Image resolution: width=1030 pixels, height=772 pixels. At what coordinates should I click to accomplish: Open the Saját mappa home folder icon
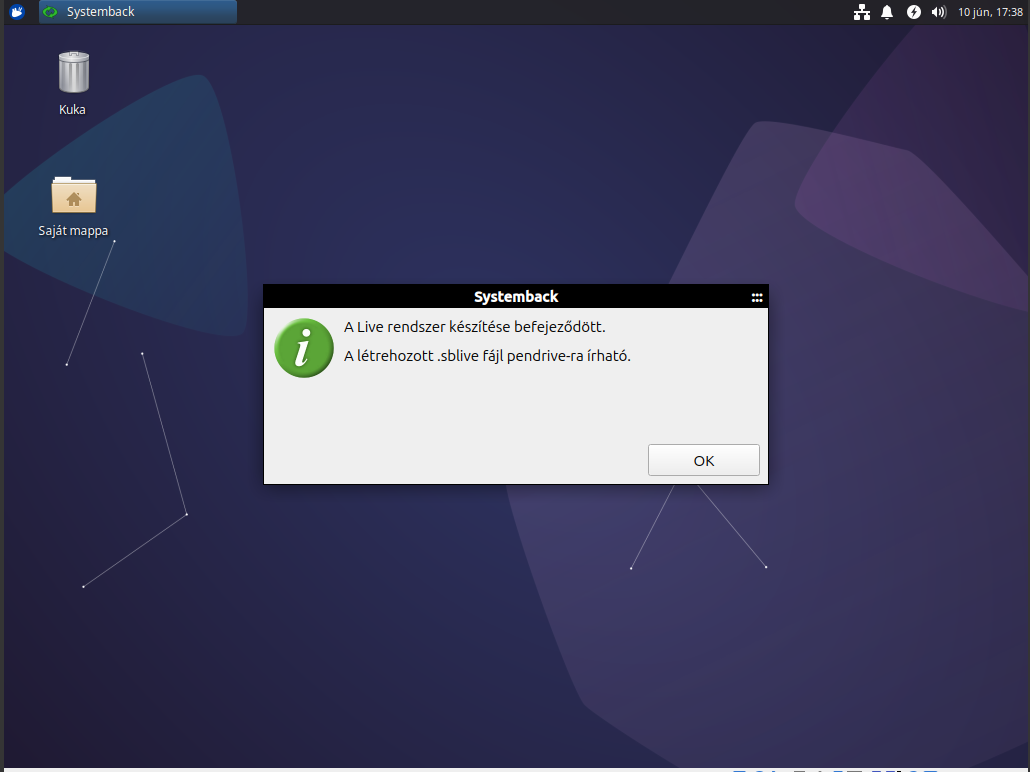[x=74, y=195]
